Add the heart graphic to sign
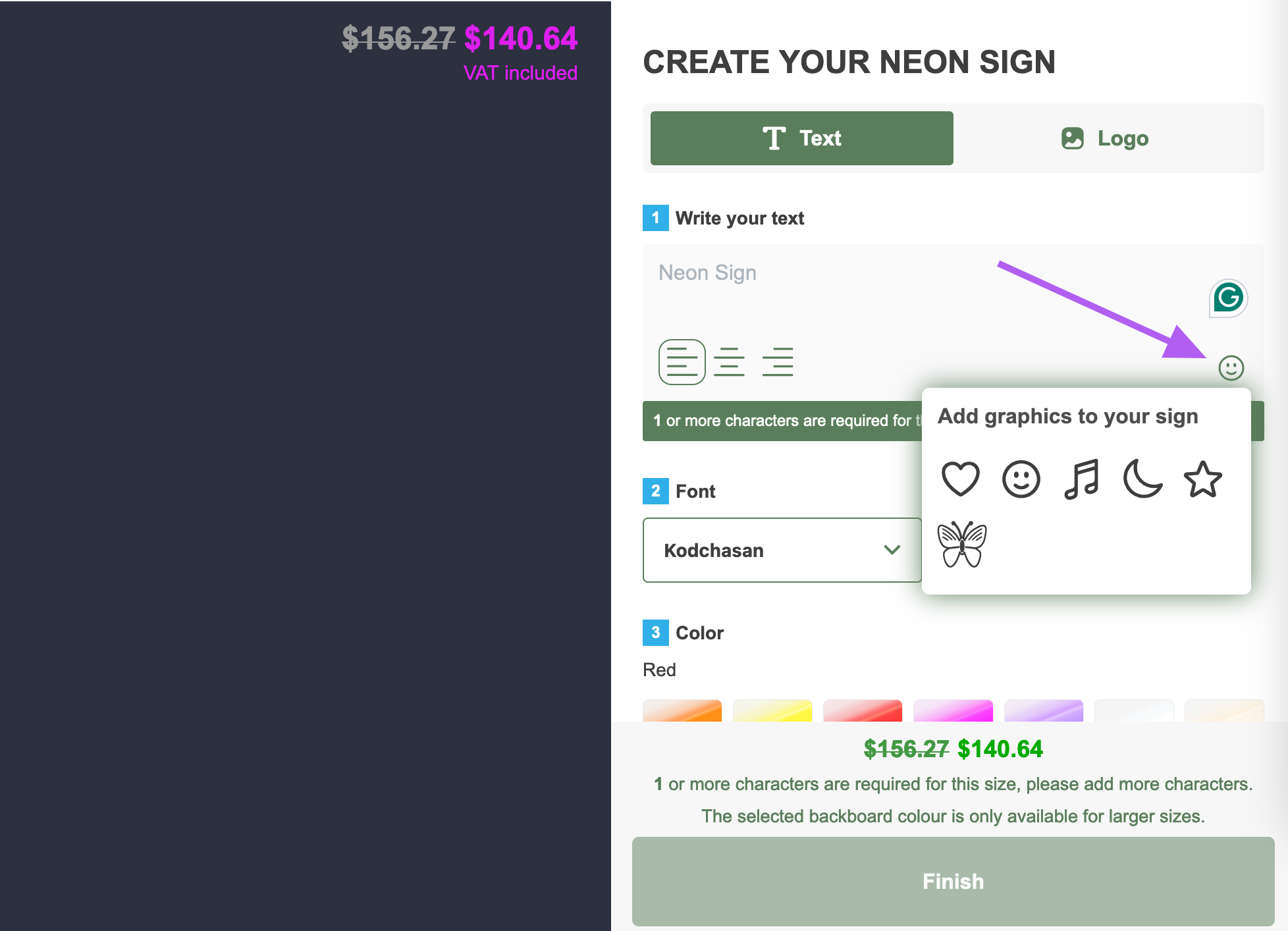 tap(961, 479)
